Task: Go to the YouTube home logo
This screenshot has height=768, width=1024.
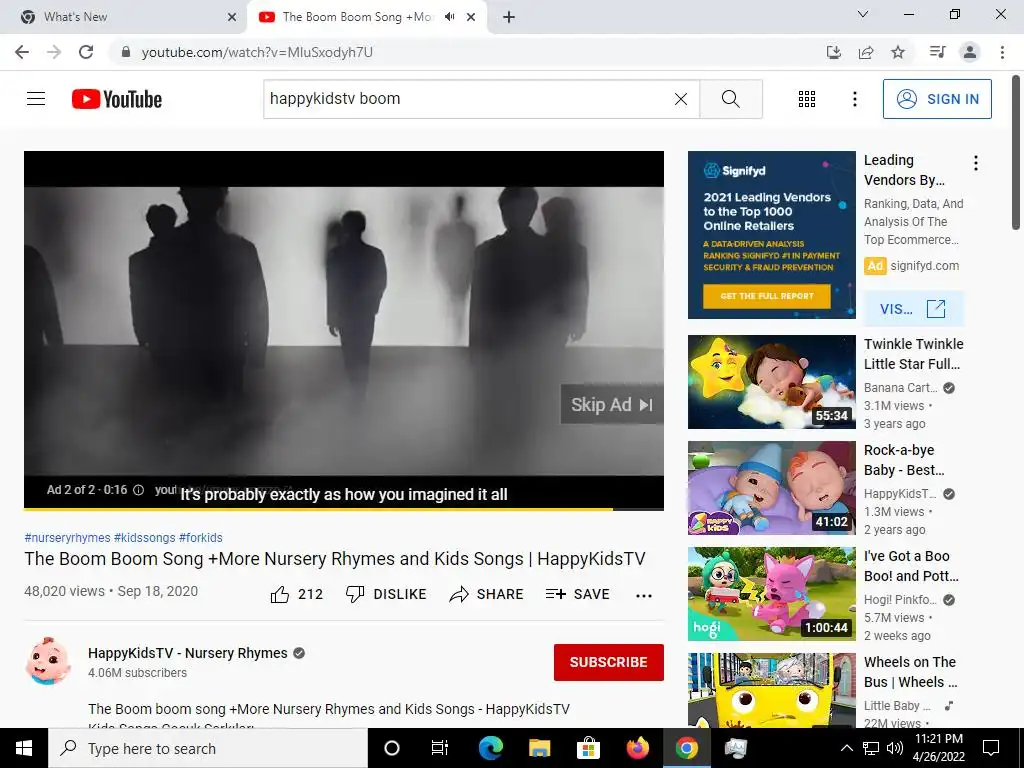Action: (x=117, y=99)
